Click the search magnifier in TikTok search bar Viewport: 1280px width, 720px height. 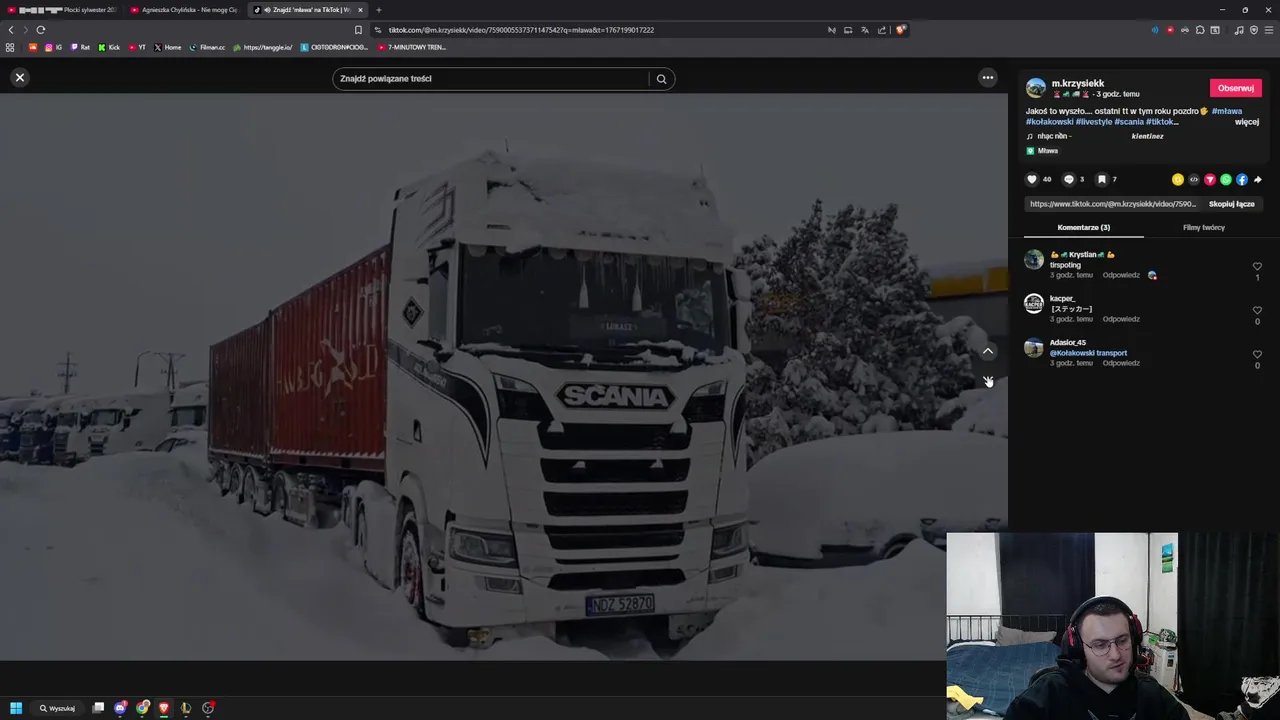[x=661, y=79]
